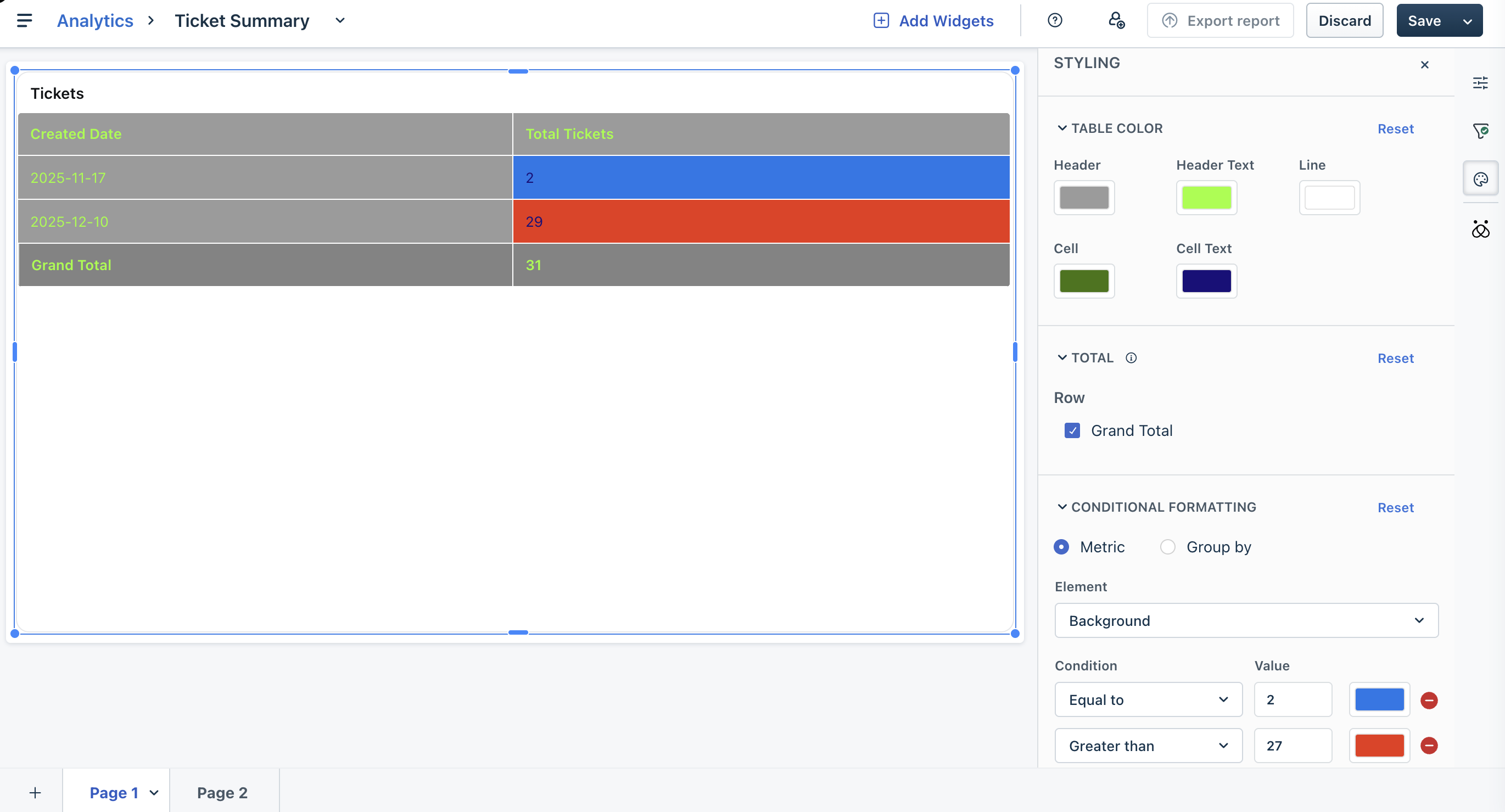
Task: Uncheck the Grand Total checkbox
Action: coord(1072,430)
